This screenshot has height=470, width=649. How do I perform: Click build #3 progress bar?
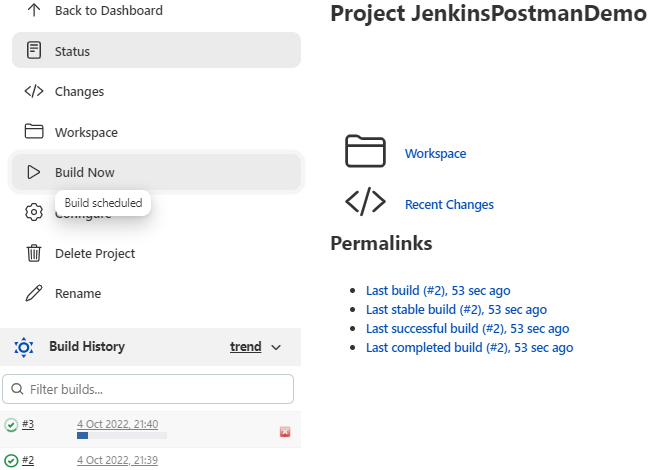click(122, 436)
